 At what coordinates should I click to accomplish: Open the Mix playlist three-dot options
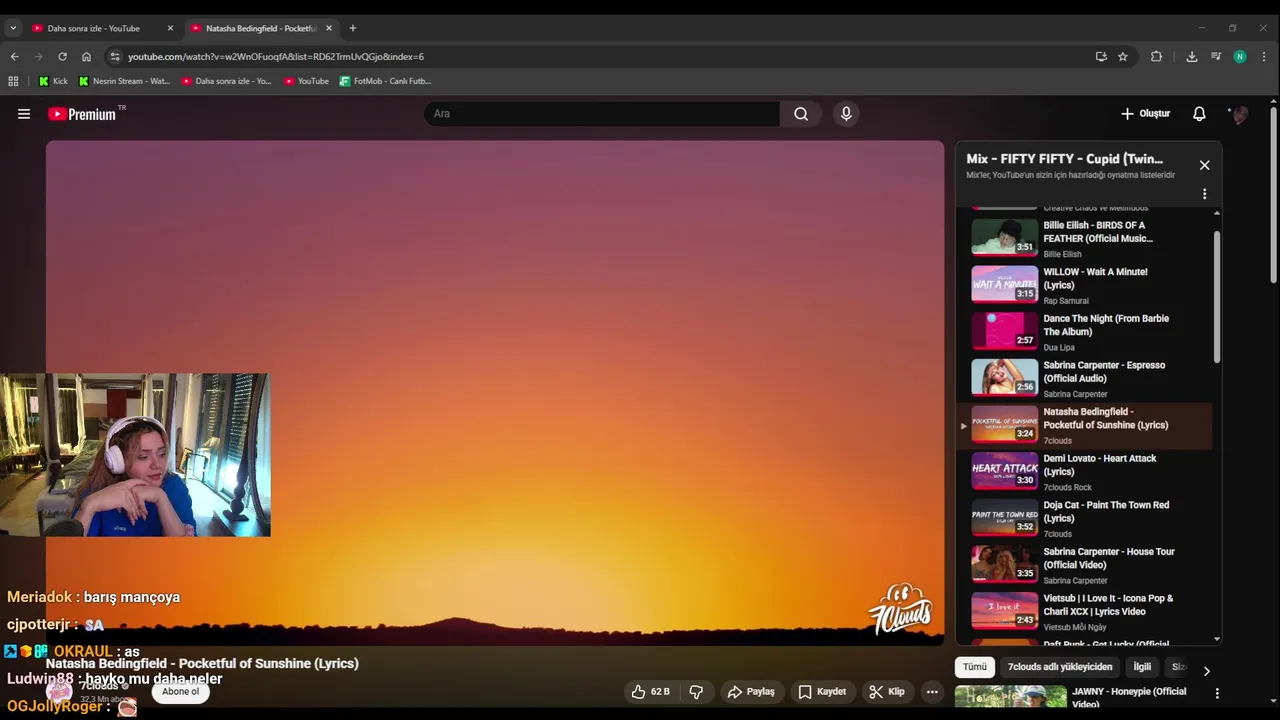click(x=1204, y=194)
